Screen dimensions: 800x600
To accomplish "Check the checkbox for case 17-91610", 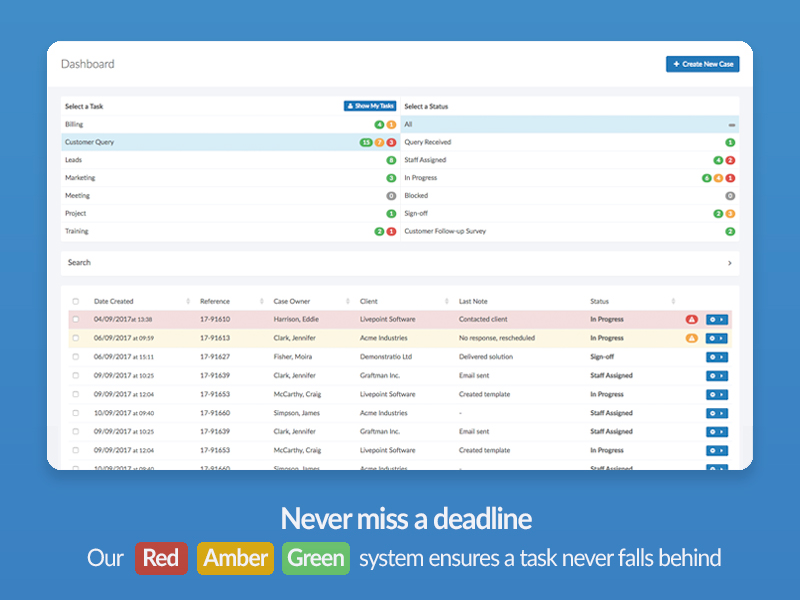I will pos(77,319).
